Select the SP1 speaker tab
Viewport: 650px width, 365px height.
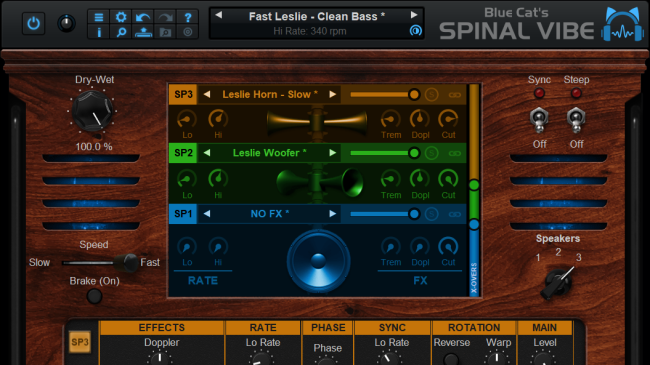pyautogui.click(x=183, y=214)
